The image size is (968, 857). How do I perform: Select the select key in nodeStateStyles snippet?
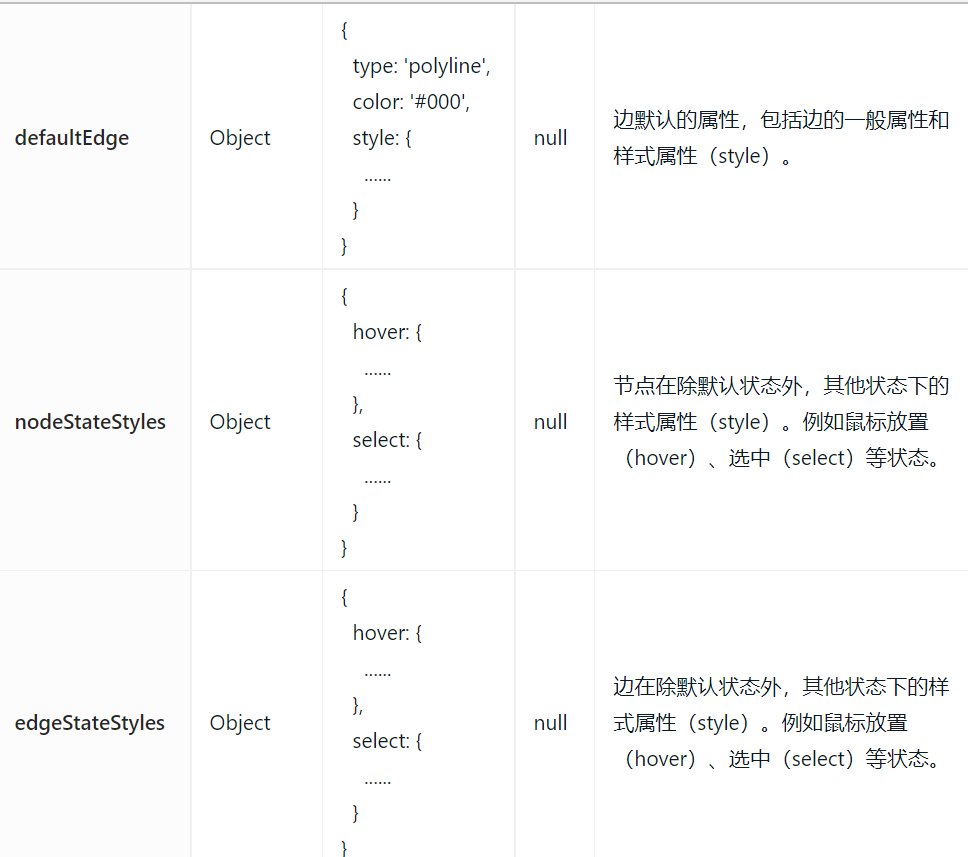coord(390,439)
